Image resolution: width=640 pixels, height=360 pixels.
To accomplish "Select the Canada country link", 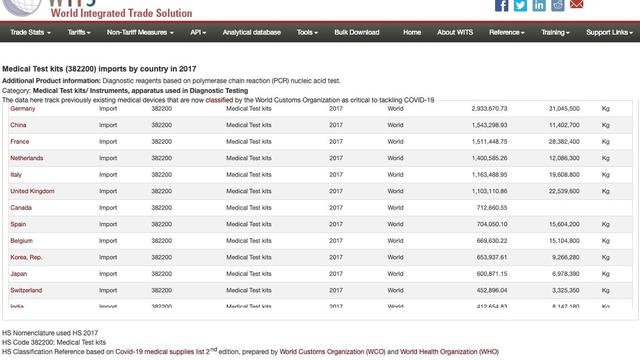I will pyautogui.click(x=21, y=208).
